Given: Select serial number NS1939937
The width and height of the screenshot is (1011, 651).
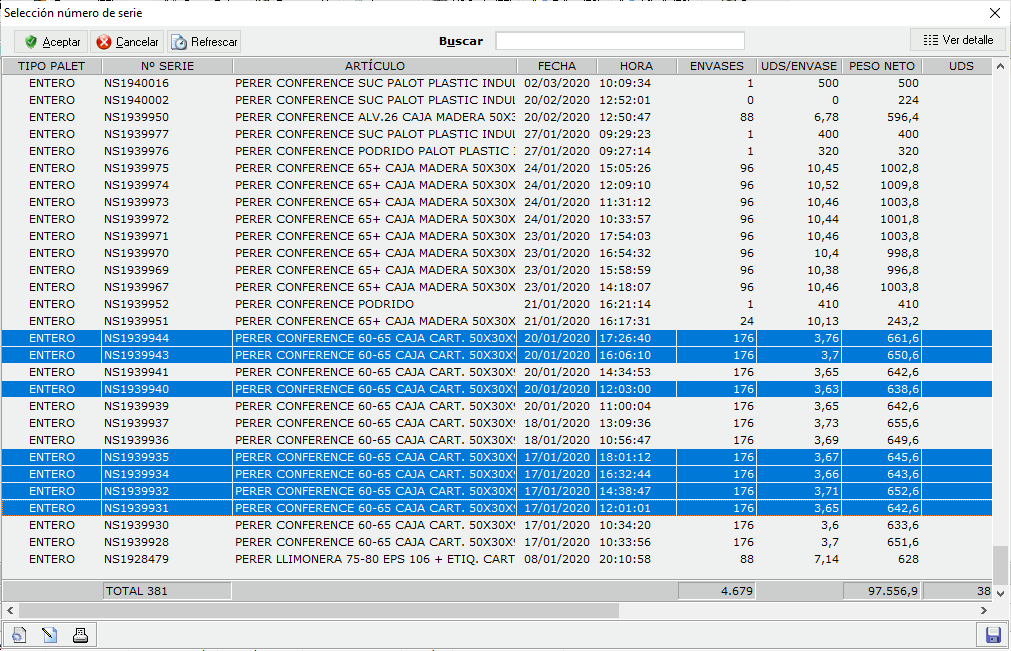Looking at the screenshot, I should click(136, 423).
